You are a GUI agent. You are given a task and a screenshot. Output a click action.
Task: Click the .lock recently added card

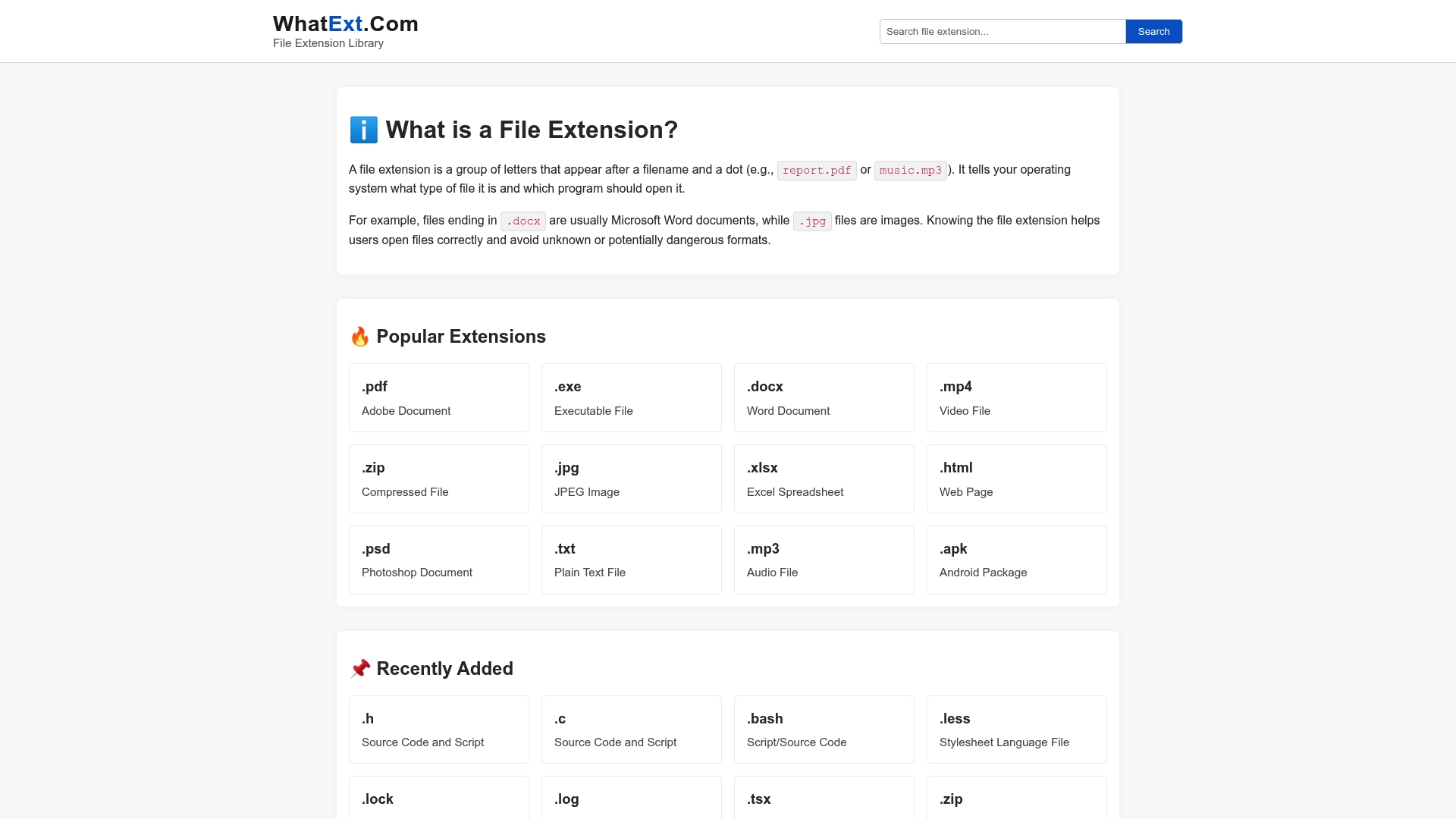(x=438, y=800)
